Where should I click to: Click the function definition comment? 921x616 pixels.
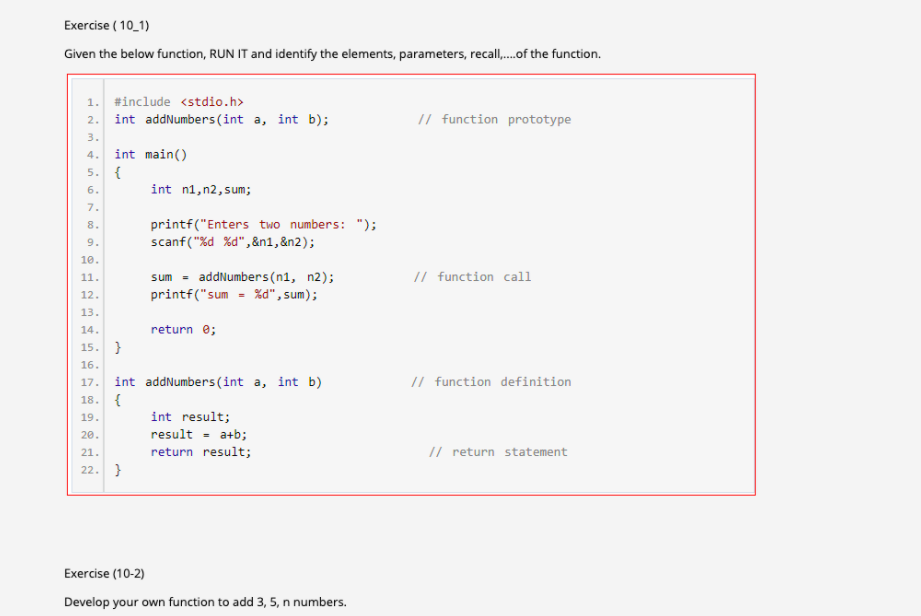coord(489,381)
